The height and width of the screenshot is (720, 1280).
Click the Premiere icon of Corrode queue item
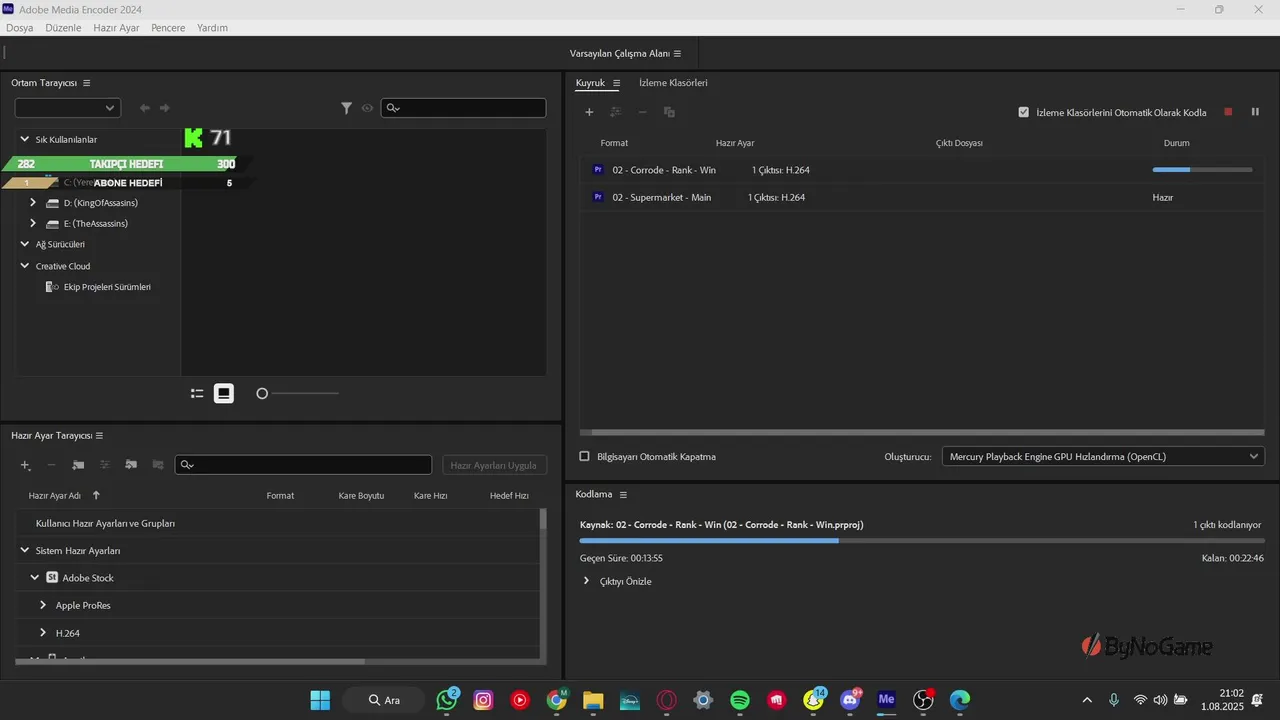coord(598,170)
